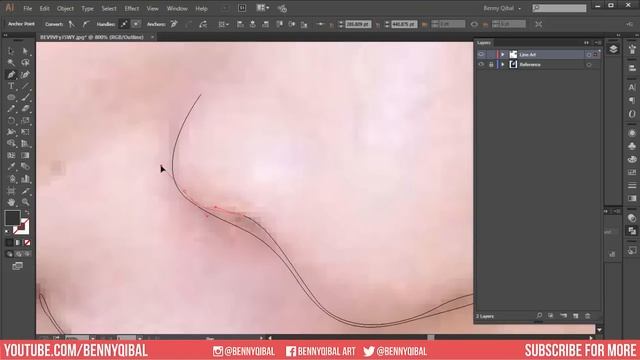Viewport: 640px width, 360px height.
Task: Create new layer in Layers panel
Action: 576,316
